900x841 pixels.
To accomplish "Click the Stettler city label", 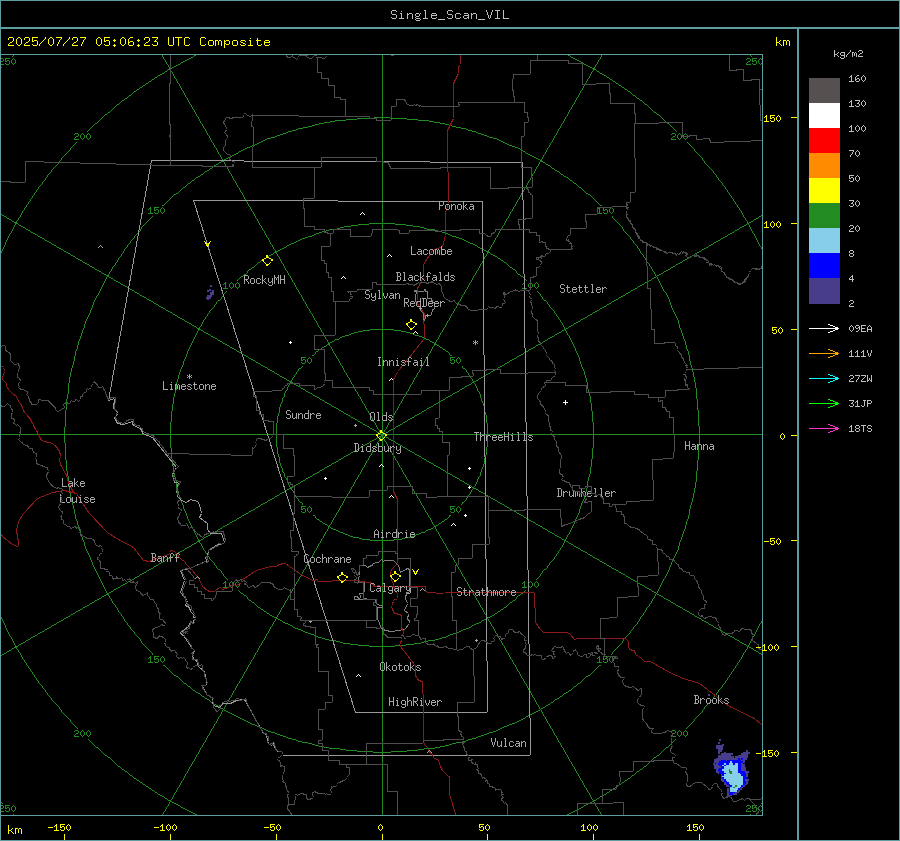I will click(x=583, y=289).
